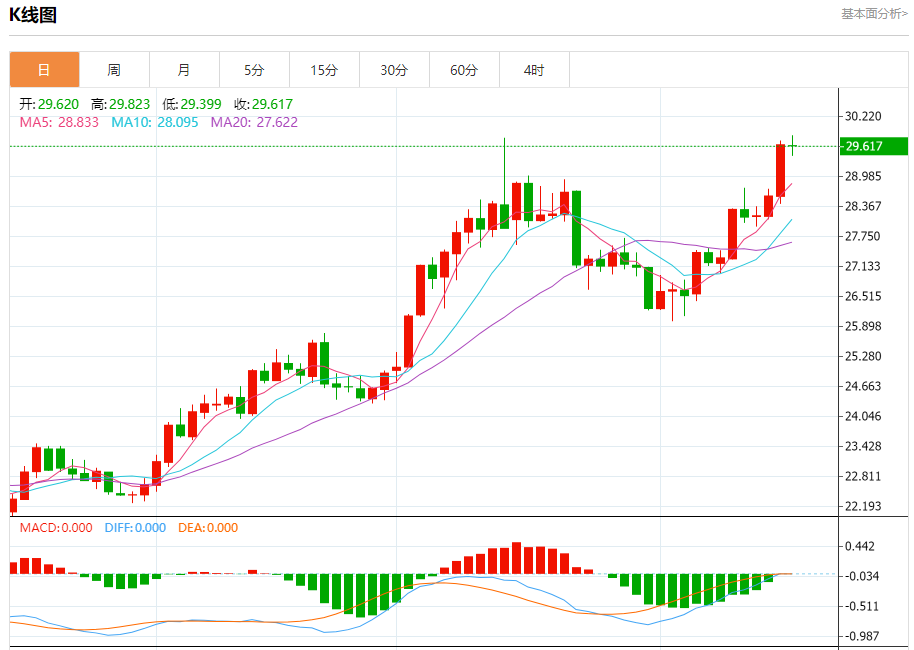Click the 23.428 price axis label

pyautogui.click(x=863, y=447)
